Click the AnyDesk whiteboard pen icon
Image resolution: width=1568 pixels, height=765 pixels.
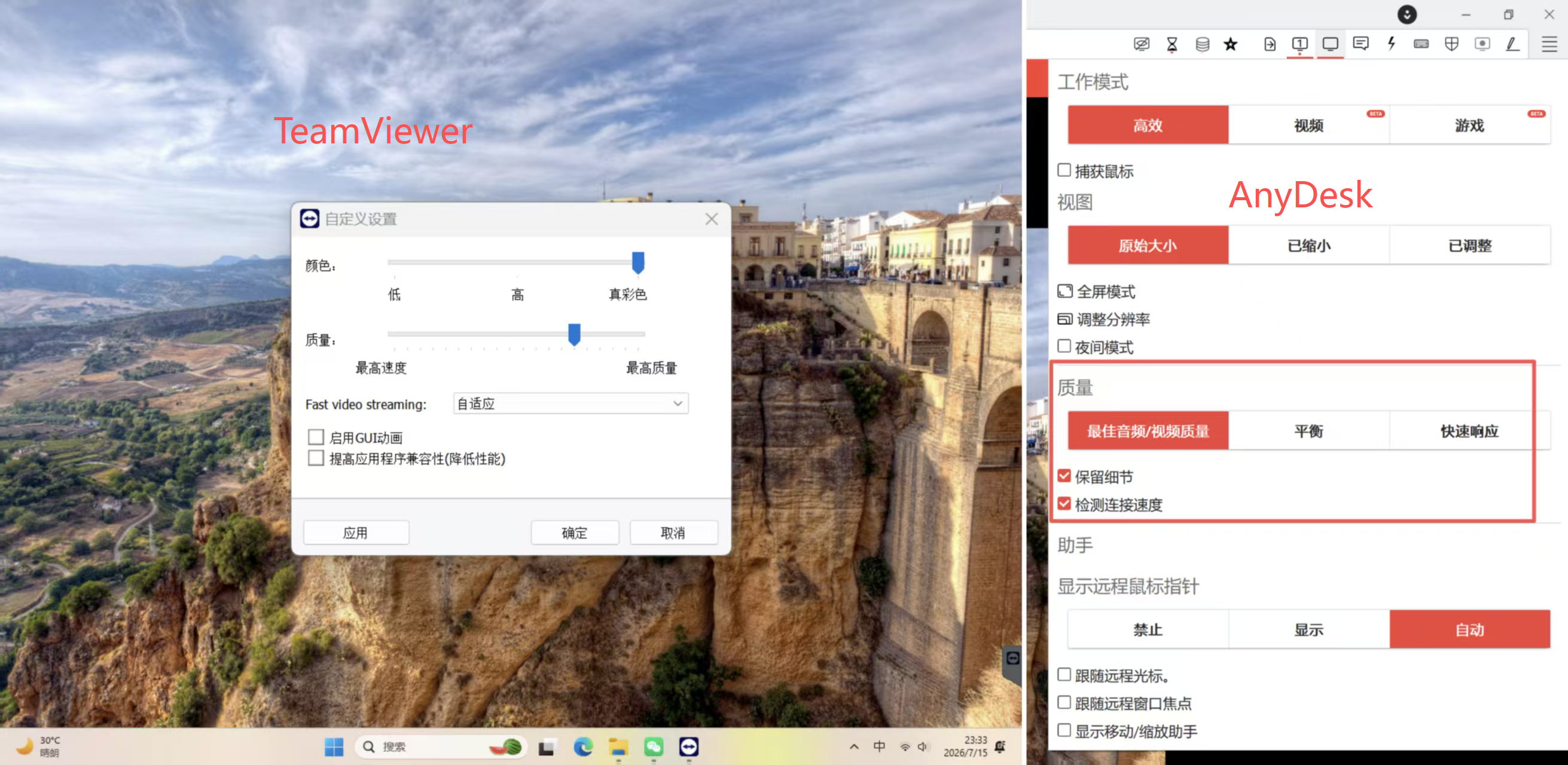pos(1512,44)
